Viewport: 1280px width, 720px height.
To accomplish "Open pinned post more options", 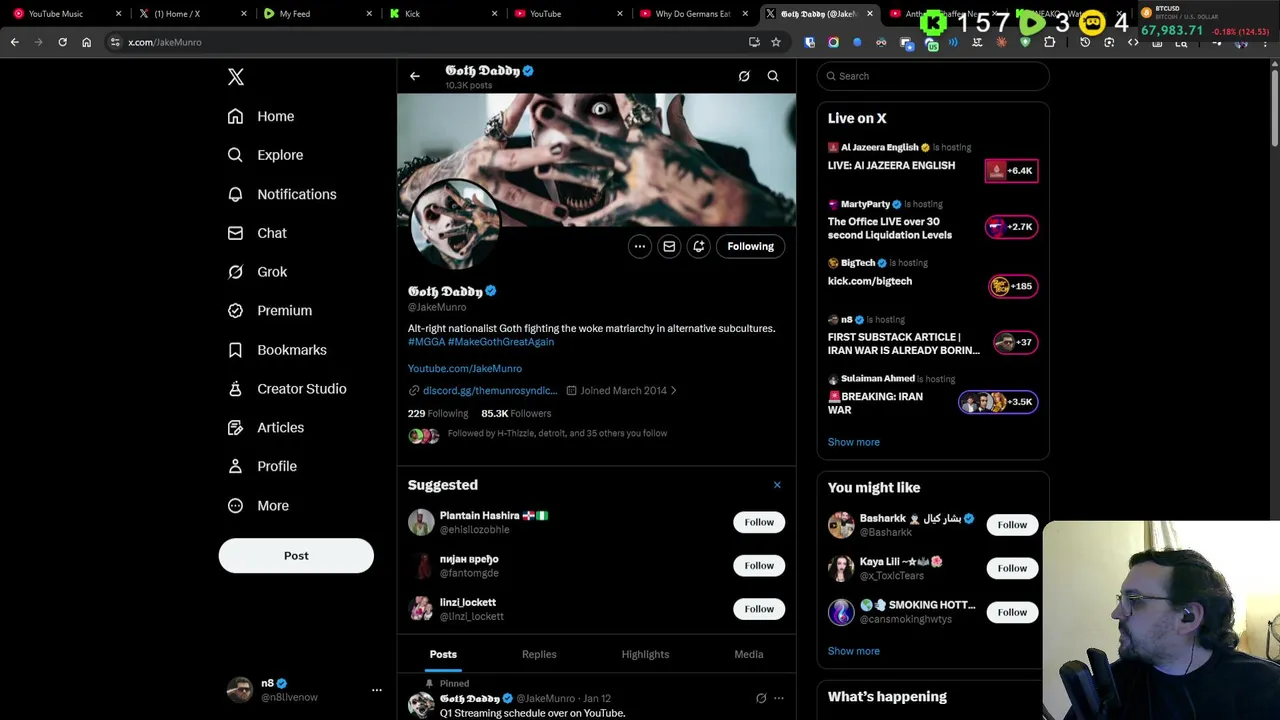I will (x=779, y=698).
